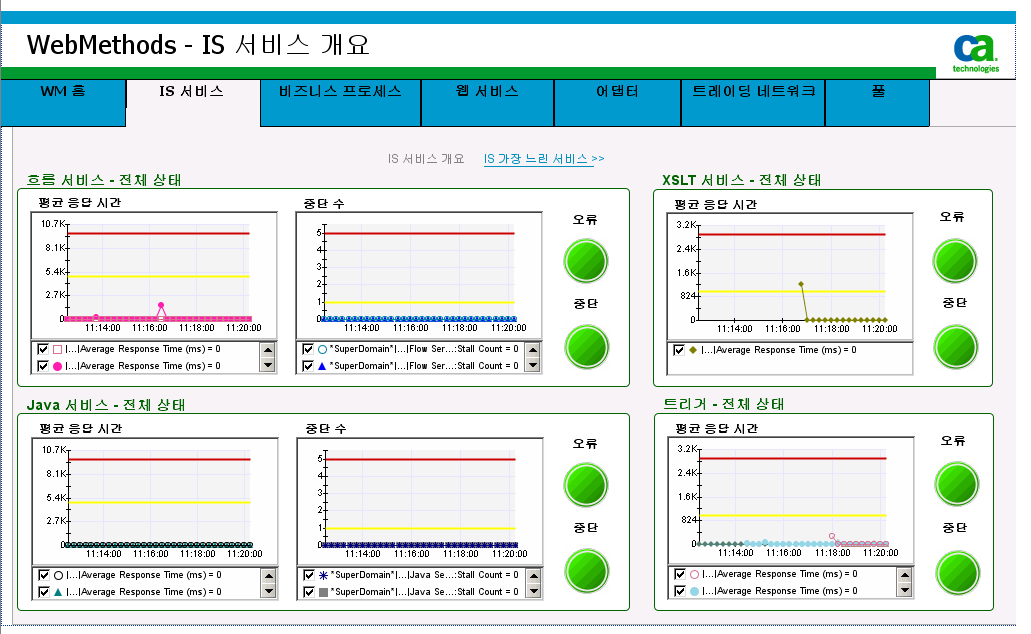Click the scroll-down arrow in Java Se Stall Count legend
This screenshot has width=1031, height=634.
click(x=534, y=592)
